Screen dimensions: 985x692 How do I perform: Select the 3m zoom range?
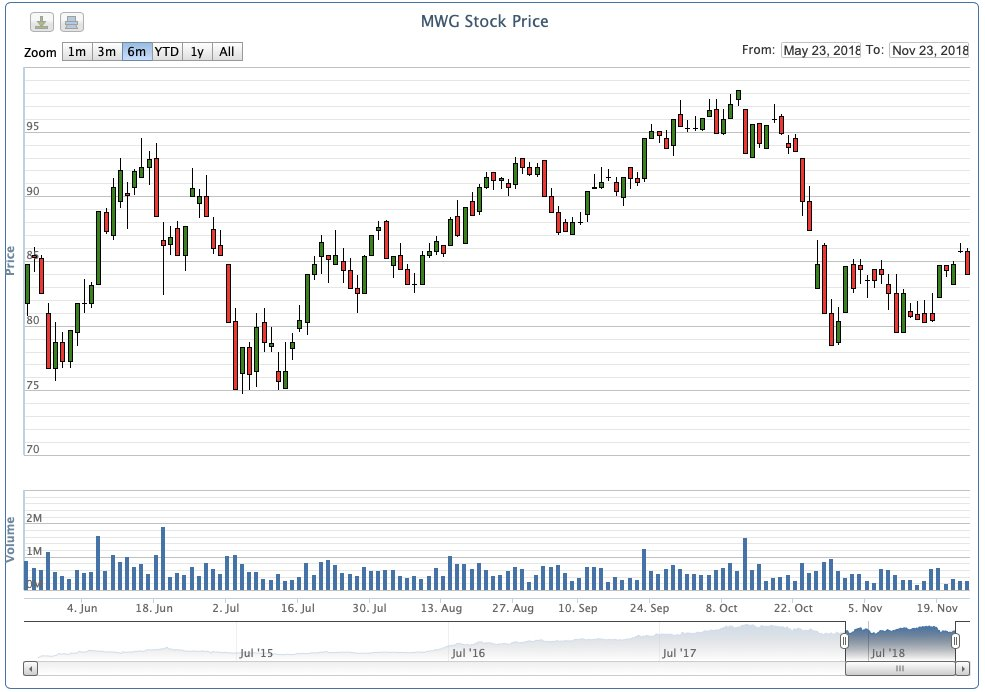107,52
